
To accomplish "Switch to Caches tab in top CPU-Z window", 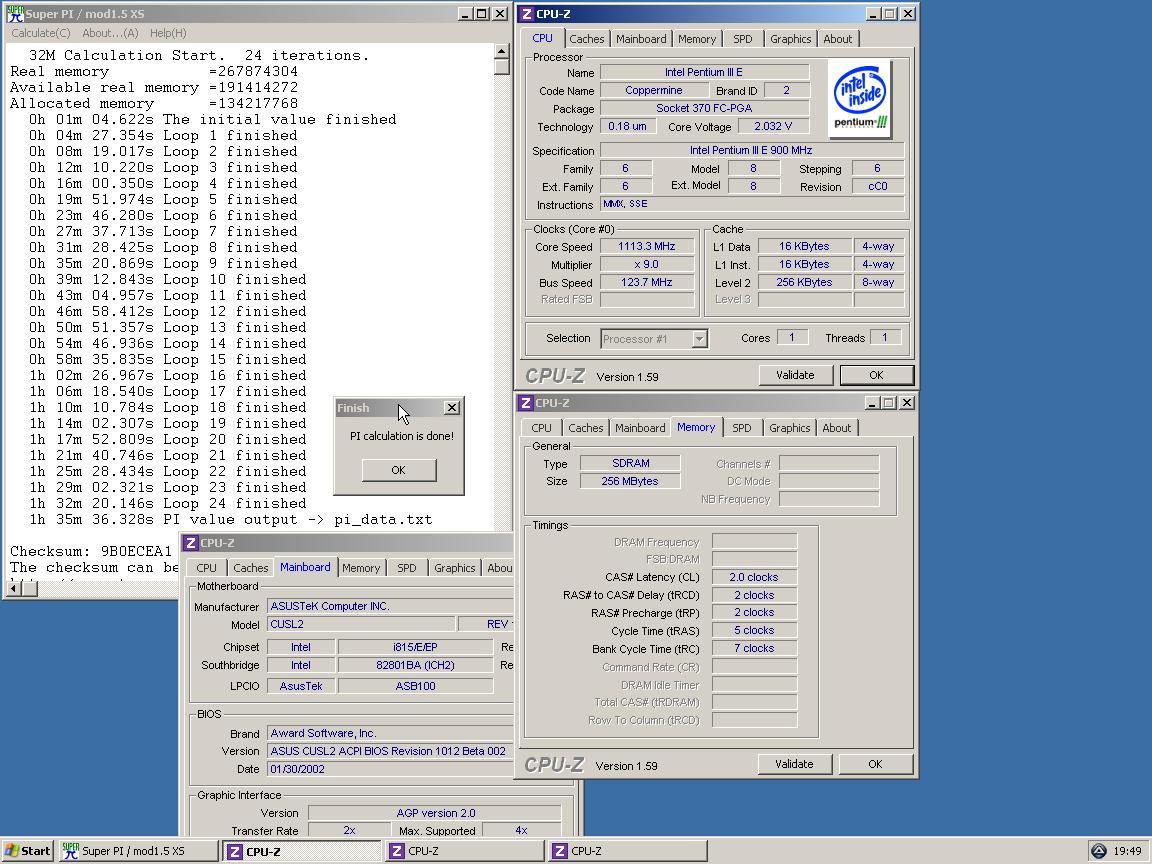I will 586,39.
